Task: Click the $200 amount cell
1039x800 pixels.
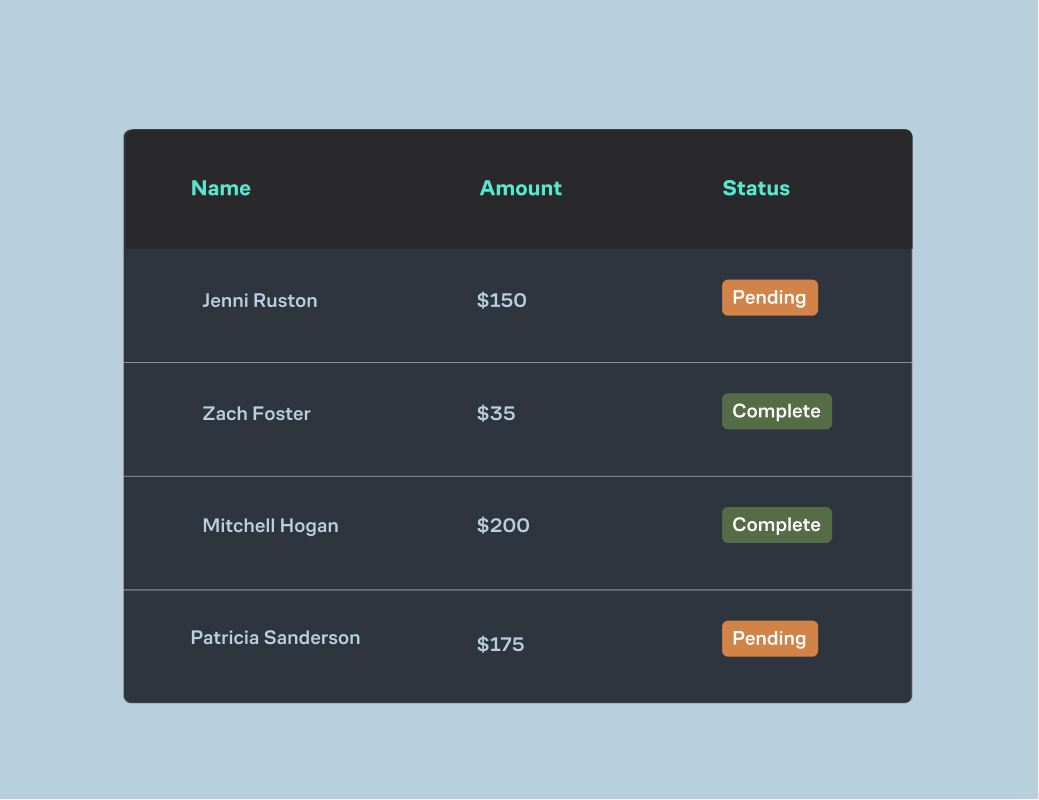Action: tap(503, 525)
